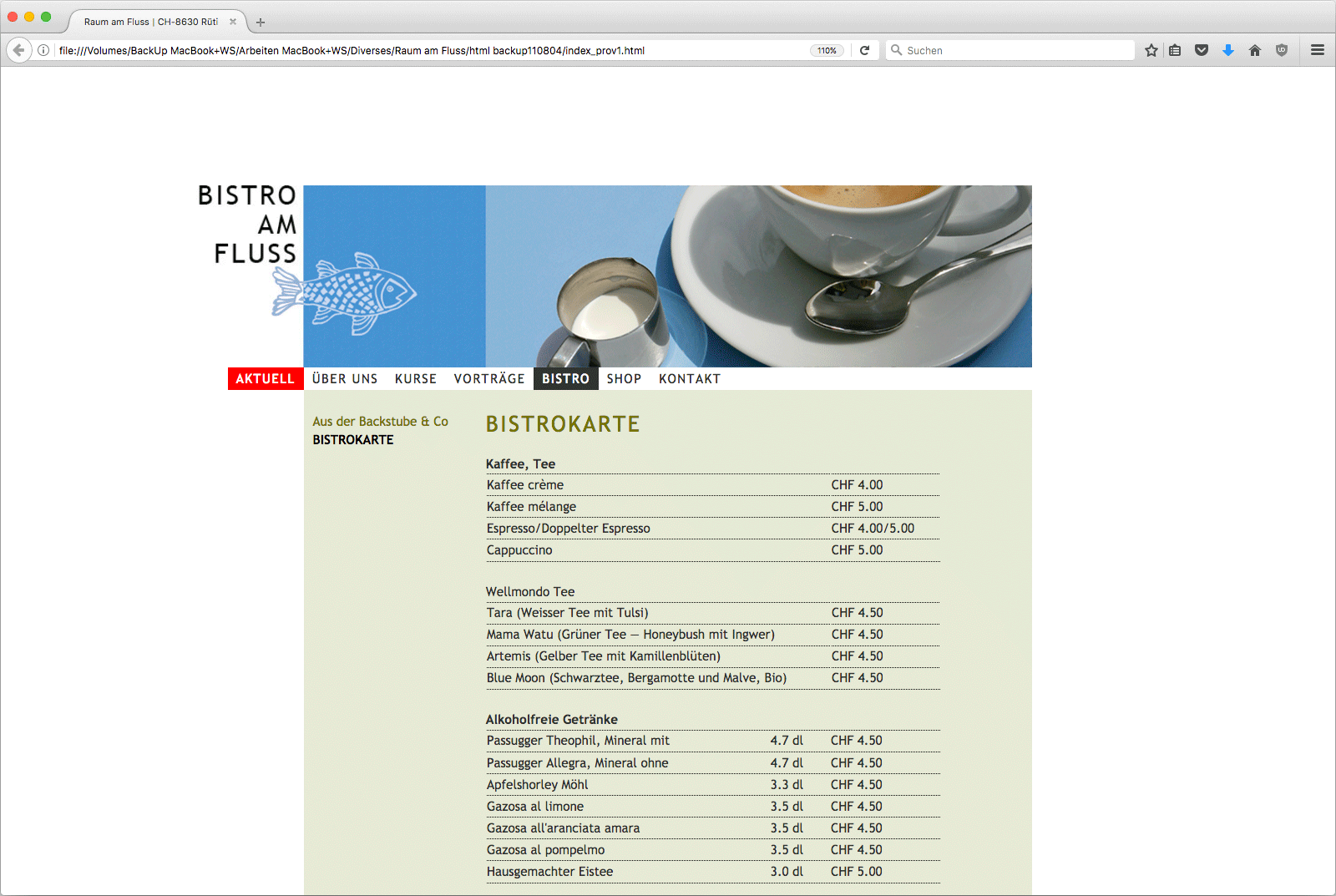Open the KONTAKT navigation item
The width and height of the screenshot is (1336, 896).
(690, 378)
